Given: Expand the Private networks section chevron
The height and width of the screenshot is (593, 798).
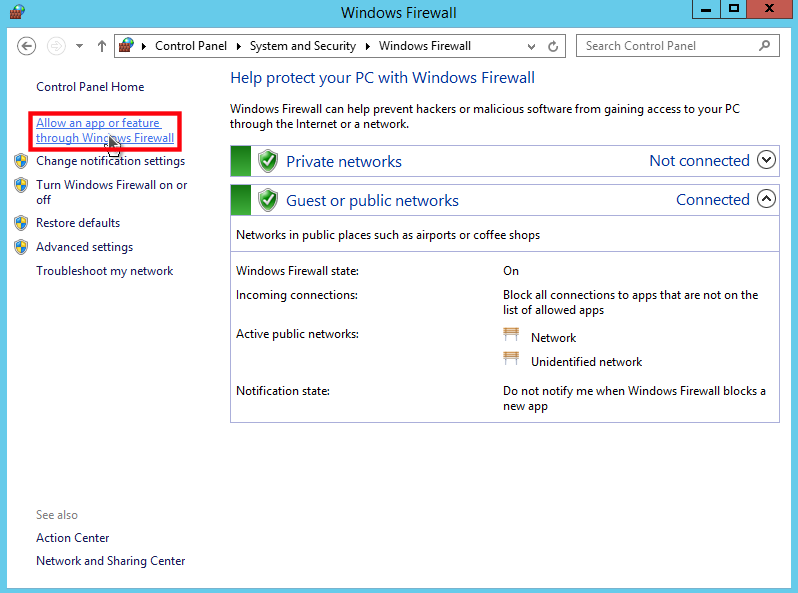Looking at the screenshot, I should 766,160.
